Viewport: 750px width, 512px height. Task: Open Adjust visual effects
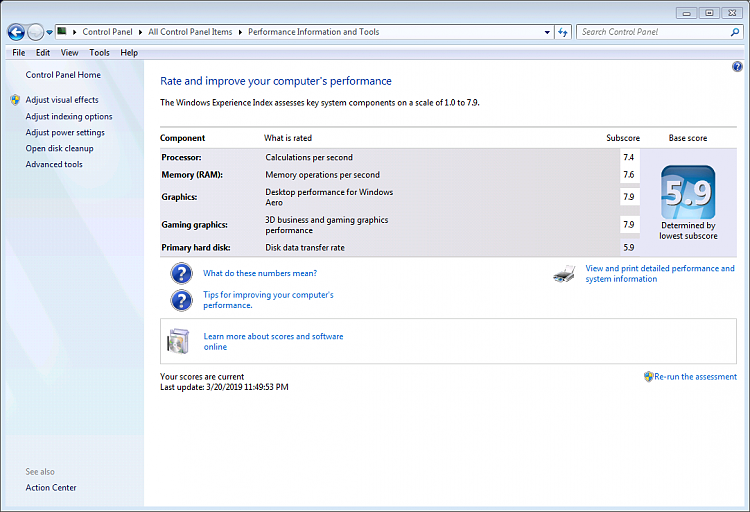click(x=62, y=100)
